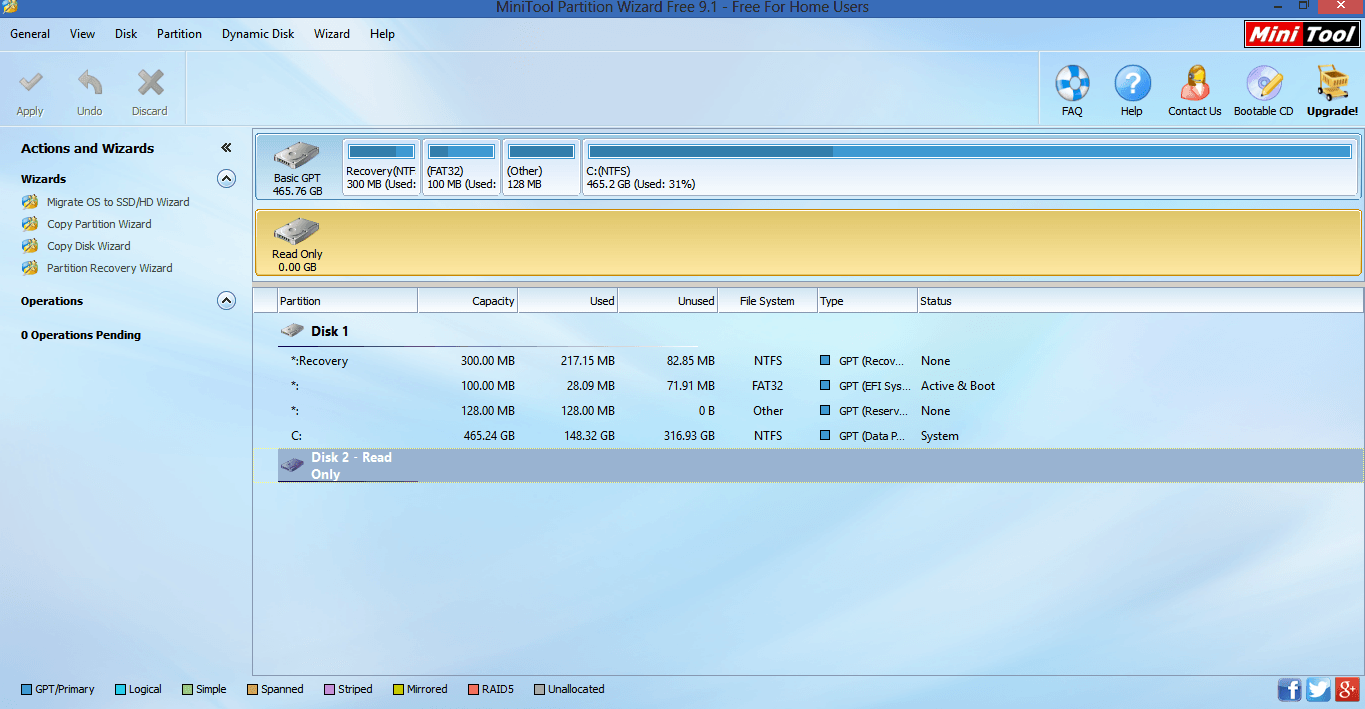
Task: Click the Discard icon
Action: coord(149,89)
